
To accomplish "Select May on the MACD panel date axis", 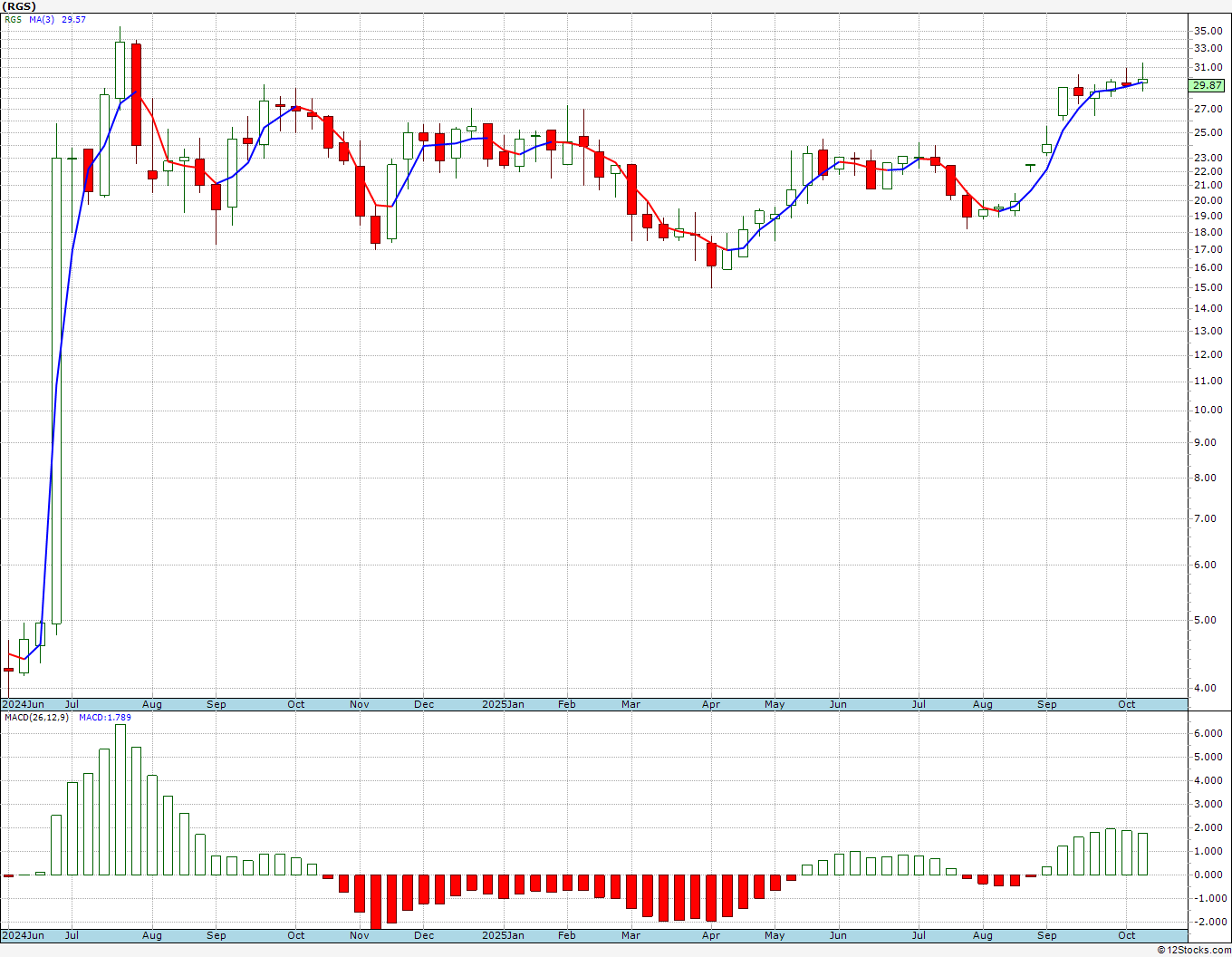I will click(775, 935).
